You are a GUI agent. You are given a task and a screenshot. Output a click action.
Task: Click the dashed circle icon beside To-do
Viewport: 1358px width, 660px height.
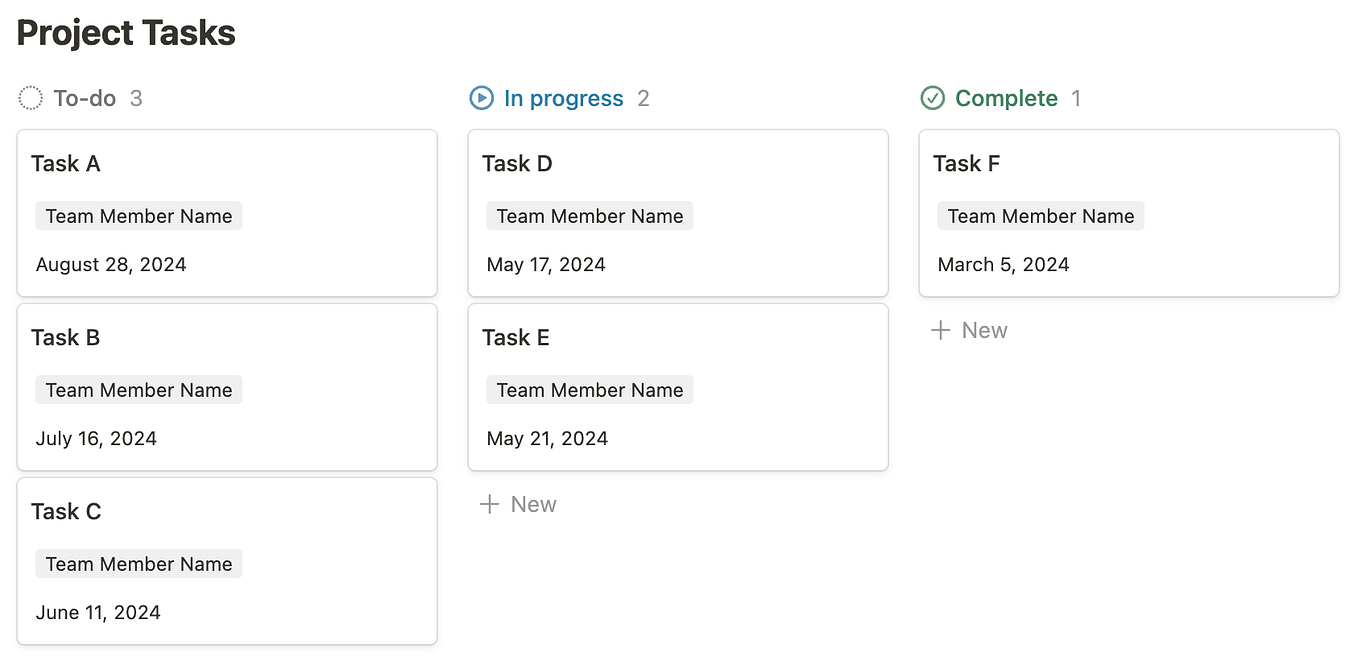30,97
